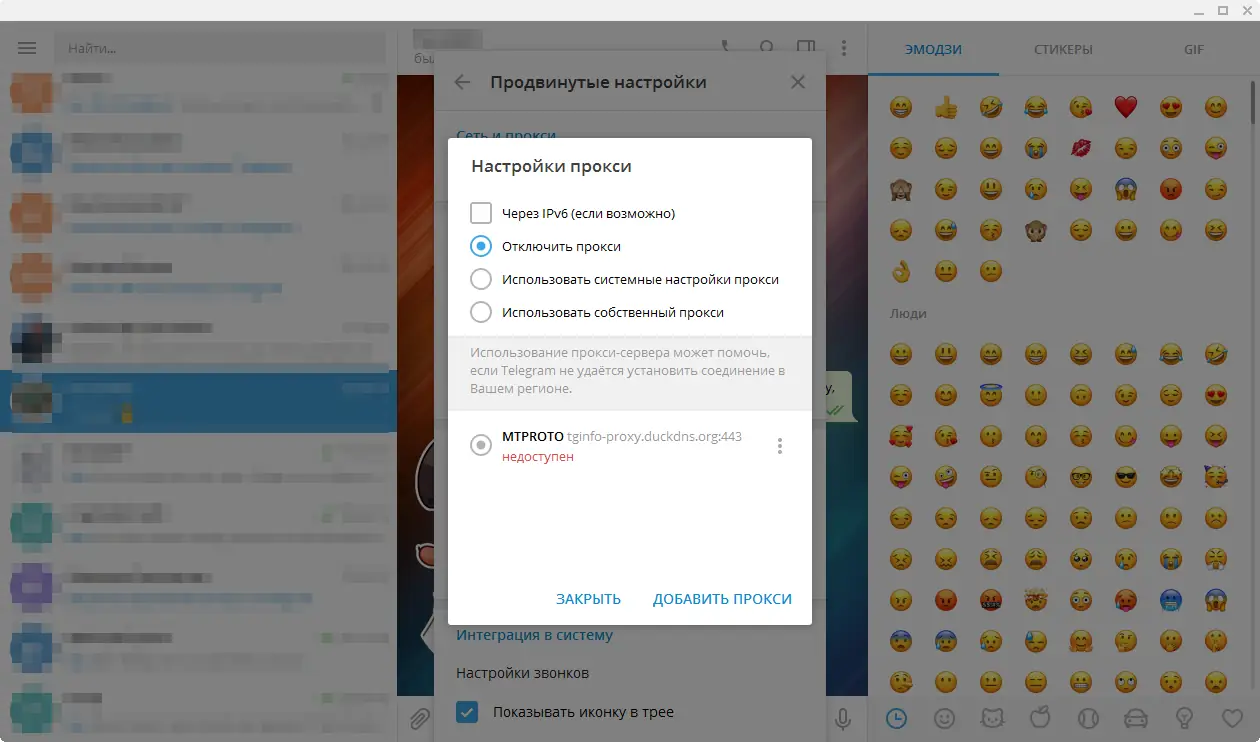The image size is (1260, 742).
Task: Pick the cursing symbols mouth emoji
Action: tap(991, 600)
